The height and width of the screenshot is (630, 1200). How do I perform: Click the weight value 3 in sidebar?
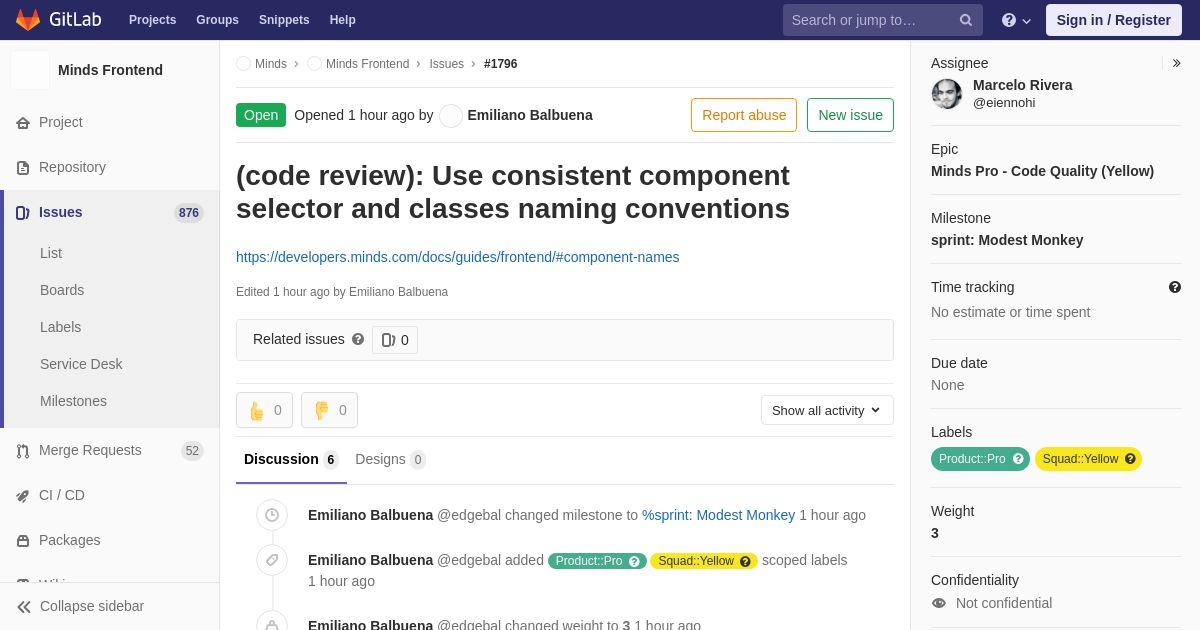pyautogui.click(x=935, y=533)
